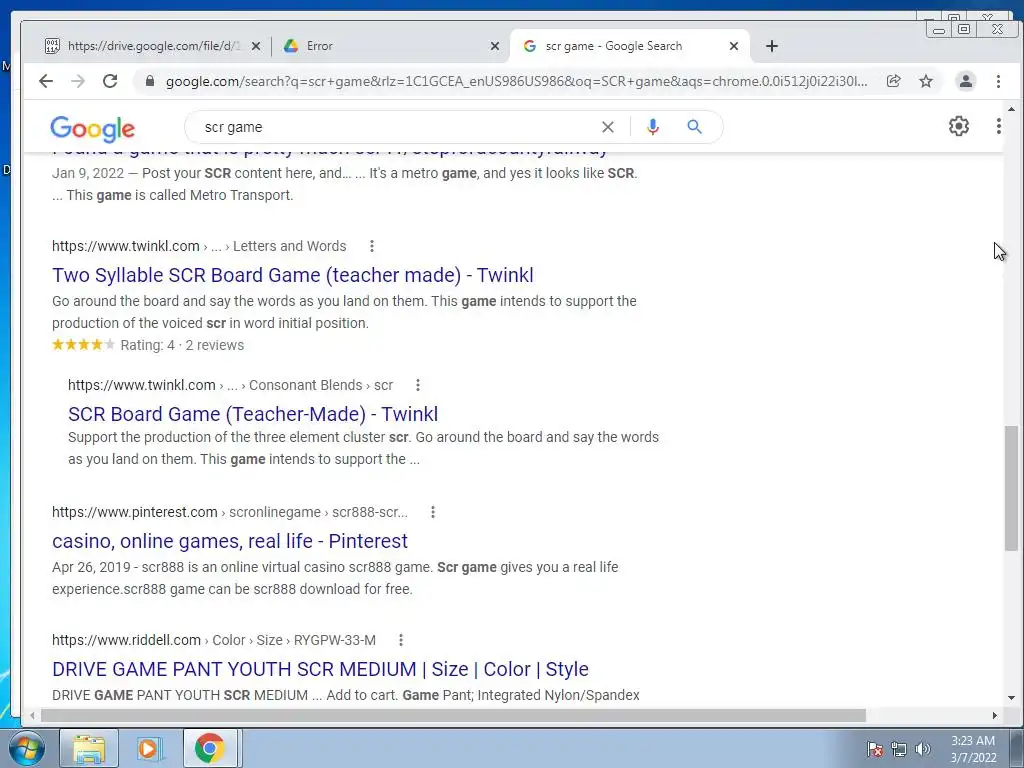Open Two Syllable SCR Board Game Twinkl link

(x=293, y=275)
